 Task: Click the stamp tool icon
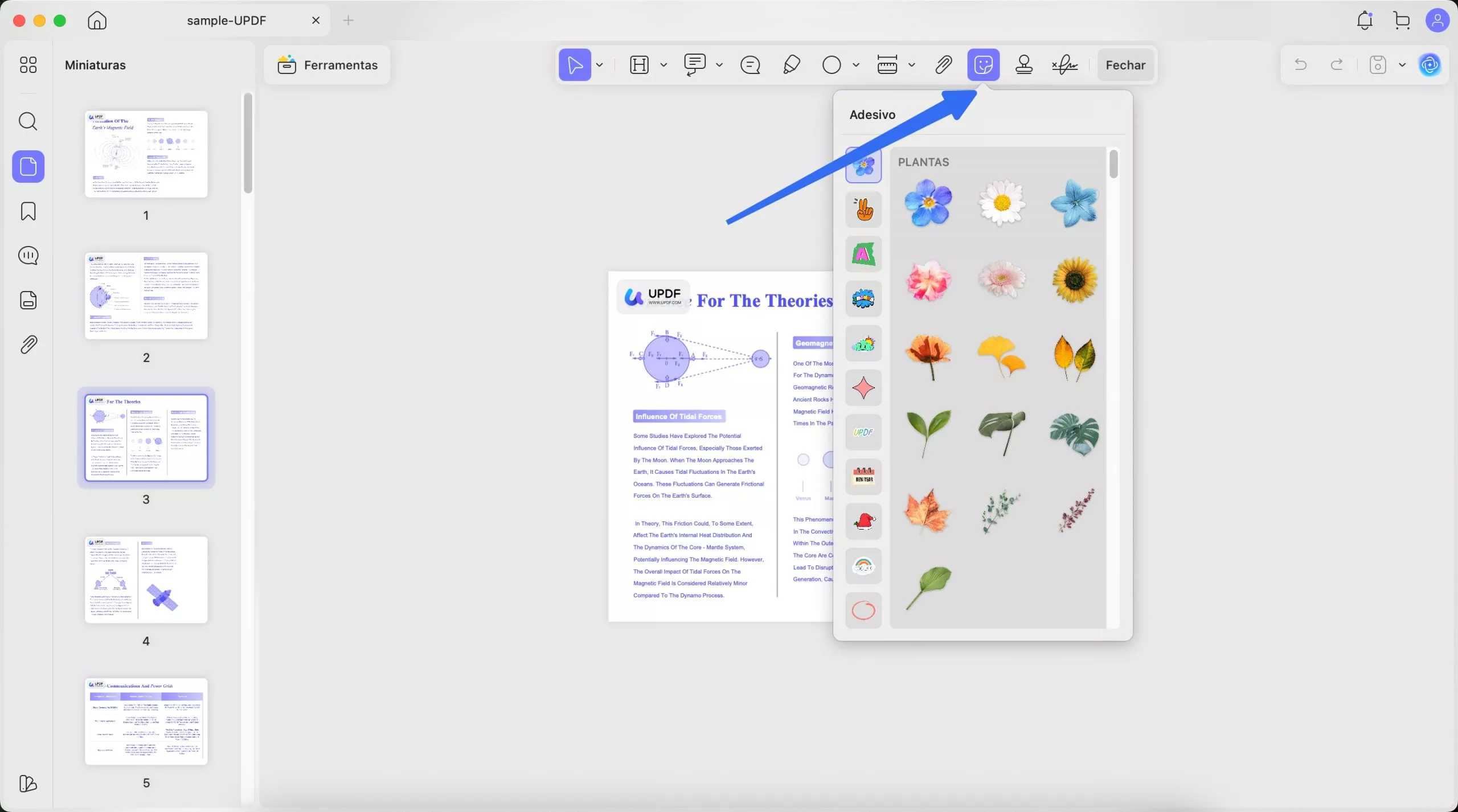1024,65
